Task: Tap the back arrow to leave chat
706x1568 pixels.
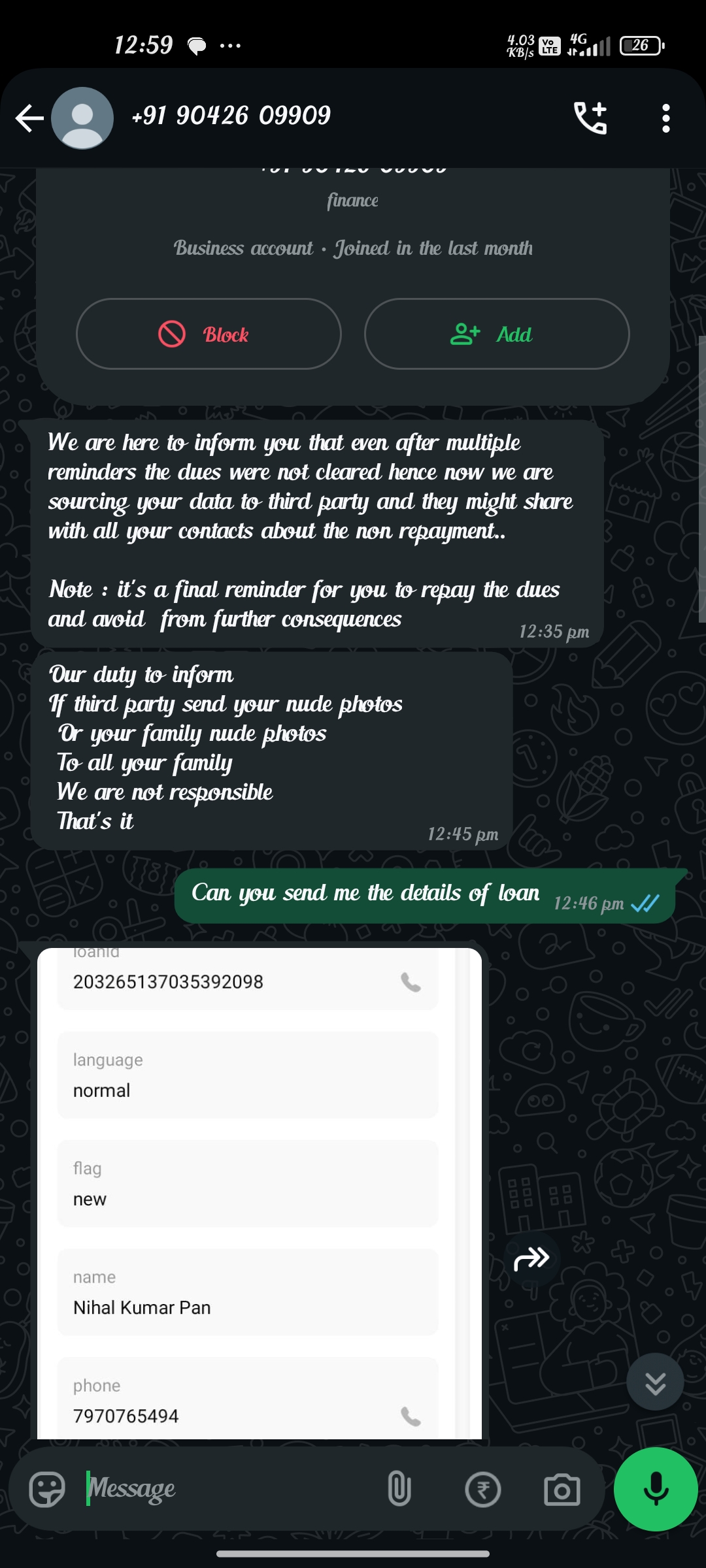Action: [29, 118]
